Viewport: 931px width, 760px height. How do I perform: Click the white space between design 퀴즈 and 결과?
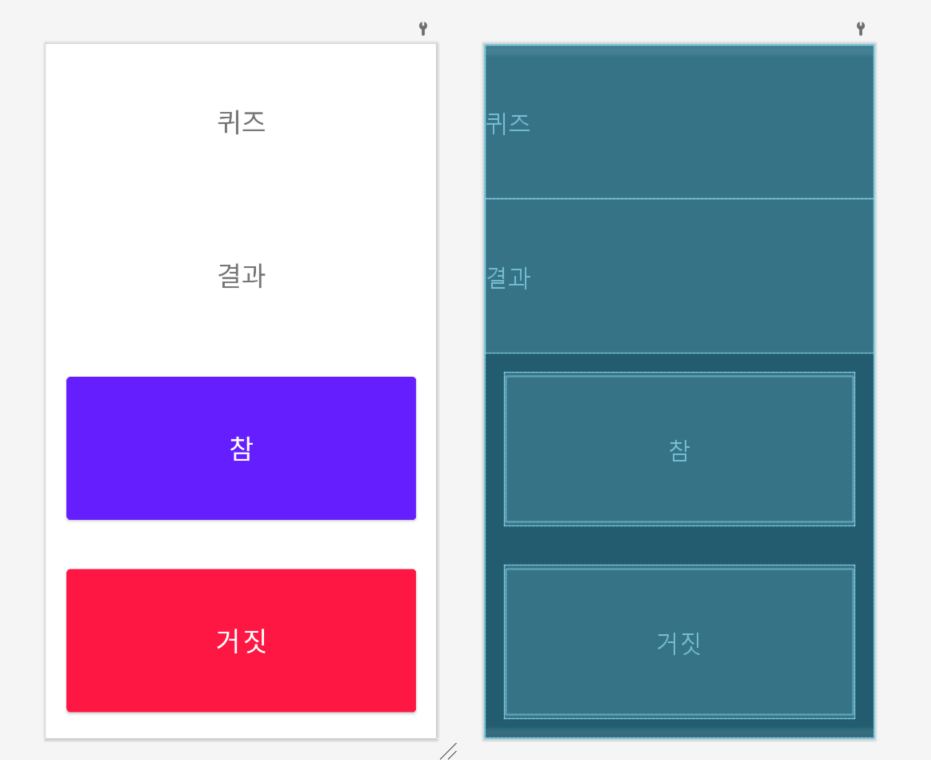pos(241,199)
